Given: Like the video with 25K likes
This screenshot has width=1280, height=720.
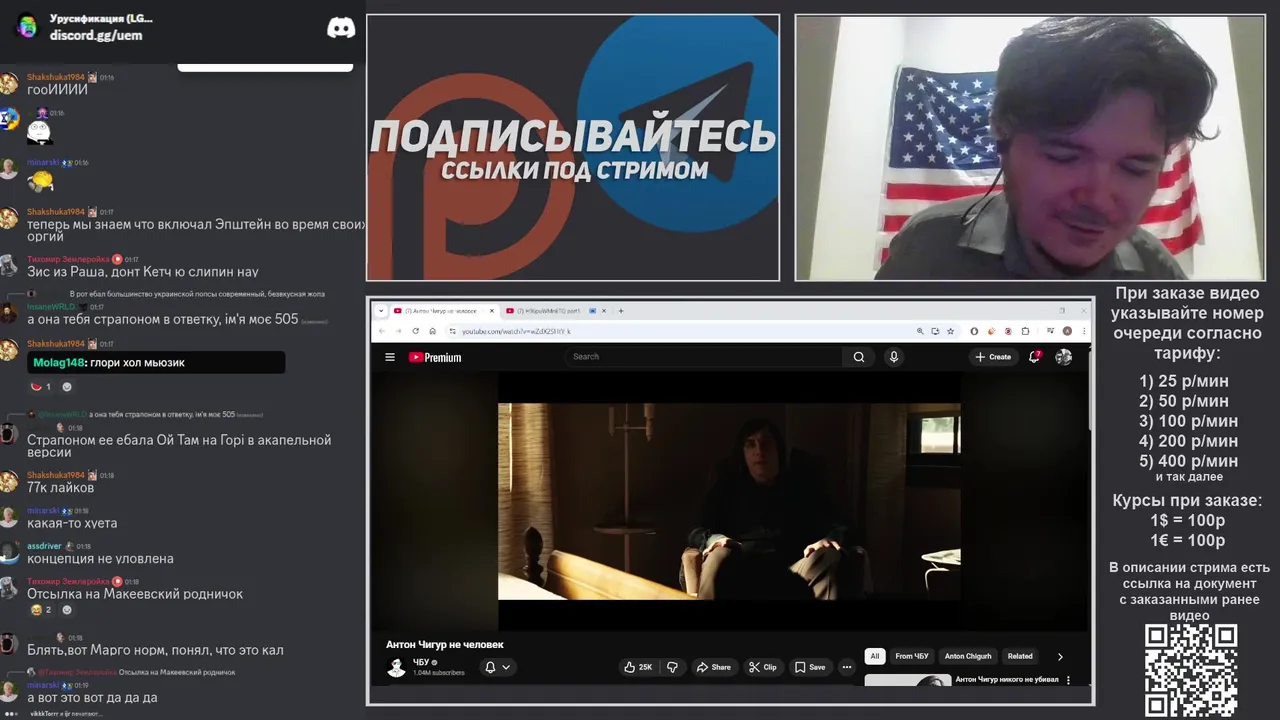Looking at the screenshot, I should click(638, 667).
